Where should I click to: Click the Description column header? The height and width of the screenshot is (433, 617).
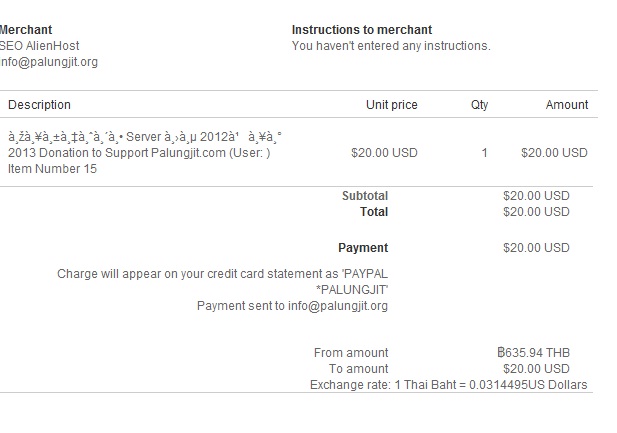coord(39,105)
